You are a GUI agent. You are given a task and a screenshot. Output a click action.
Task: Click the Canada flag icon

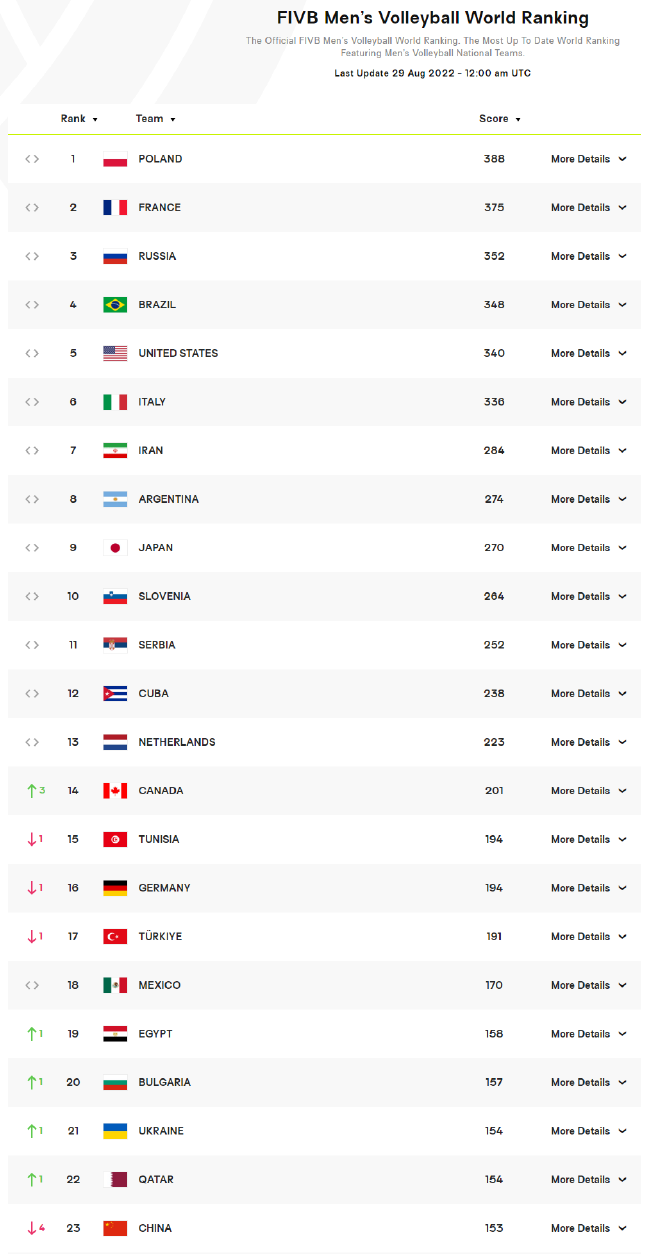115,791
